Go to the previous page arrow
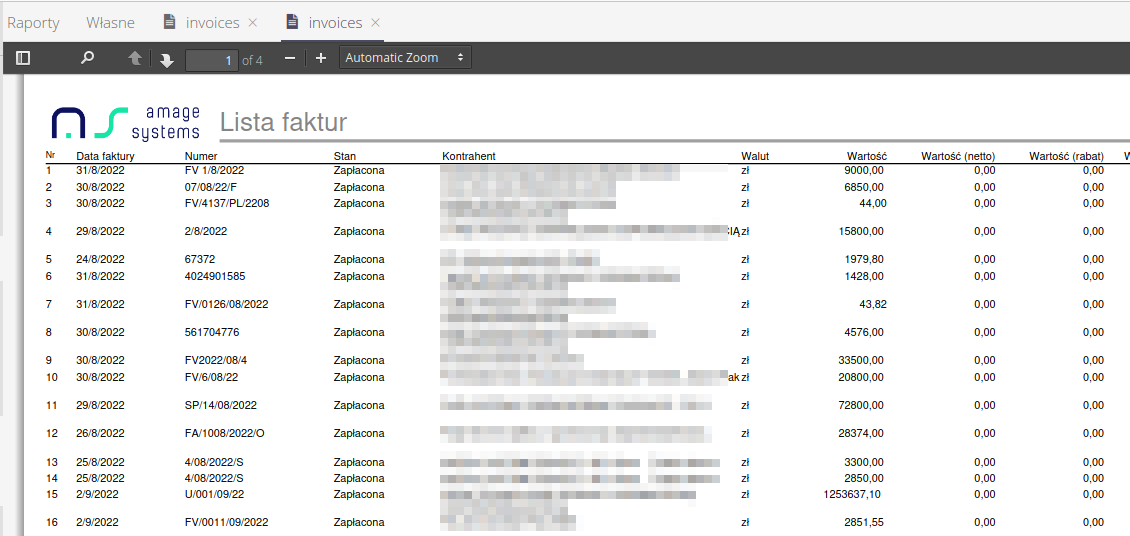Viewport: 1130px width, 536px height. [135, 59]
